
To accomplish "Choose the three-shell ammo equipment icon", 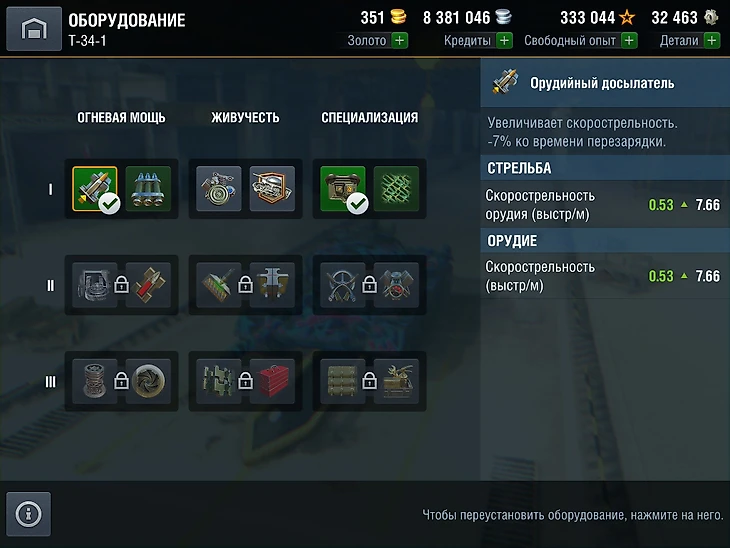I will (x=148, y=189).
